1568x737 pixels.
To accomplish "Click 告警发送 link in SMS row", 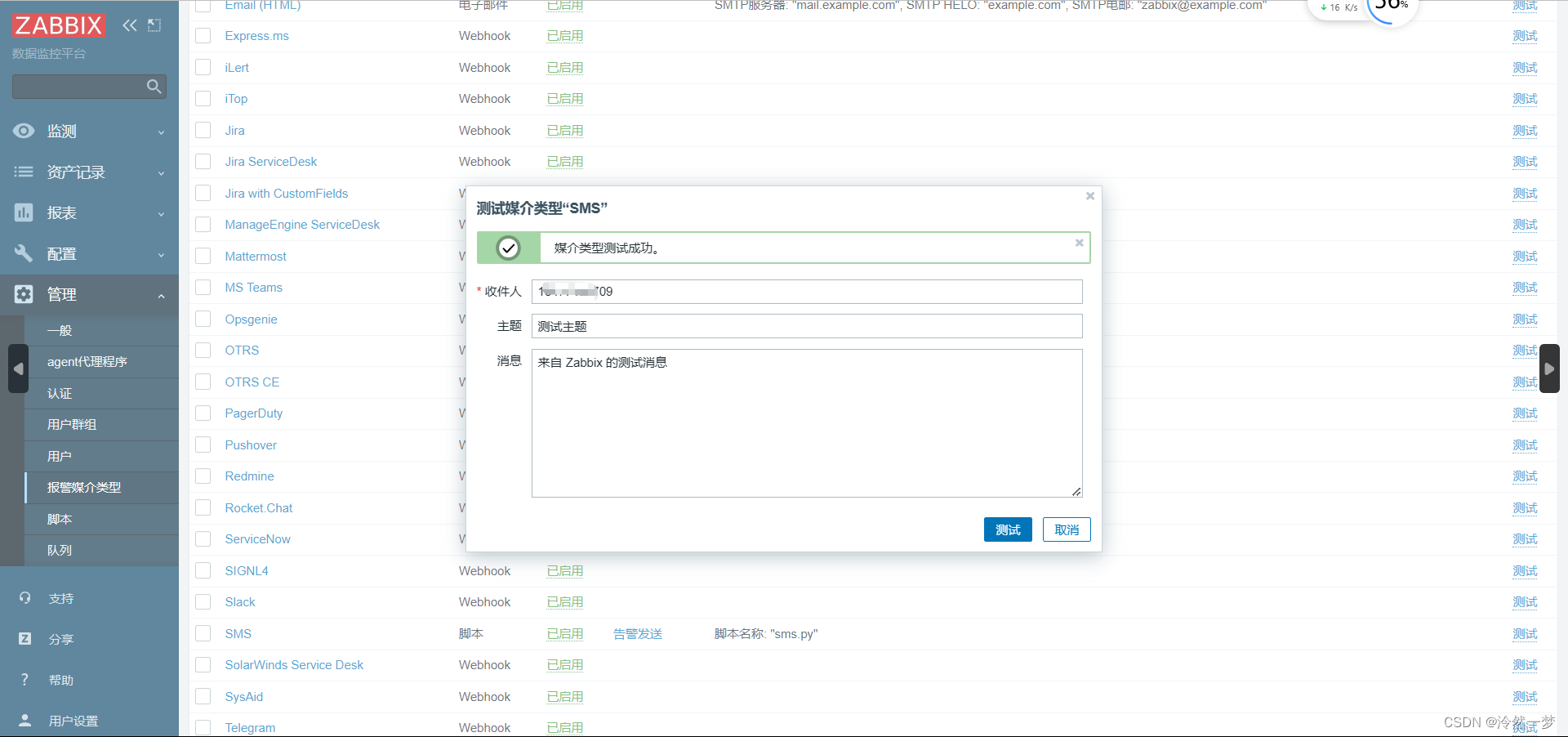I will click(638, 634).
